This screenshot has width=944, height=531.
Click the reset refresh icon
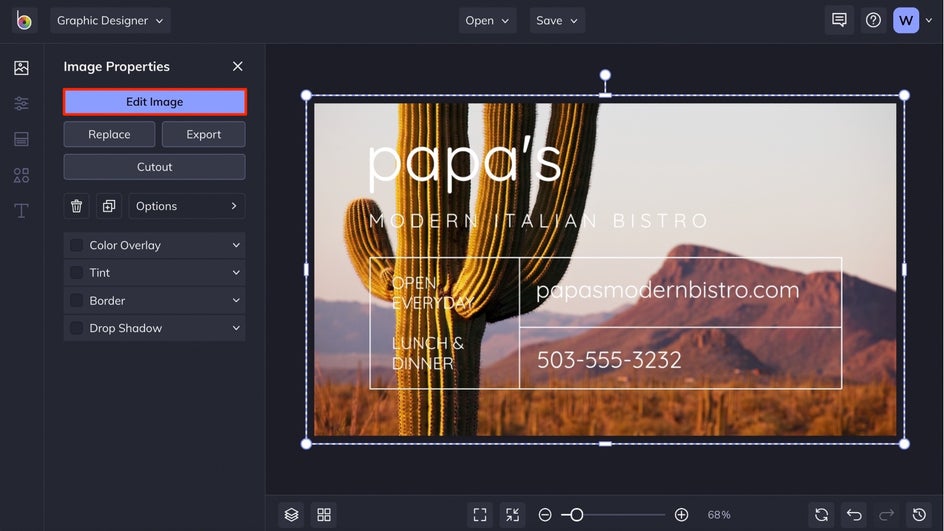821,515
